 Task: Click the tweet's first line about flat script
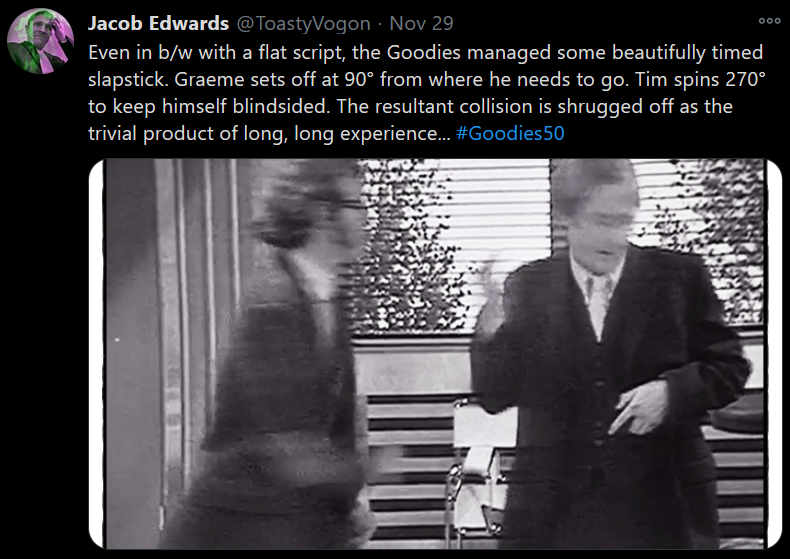426,52
